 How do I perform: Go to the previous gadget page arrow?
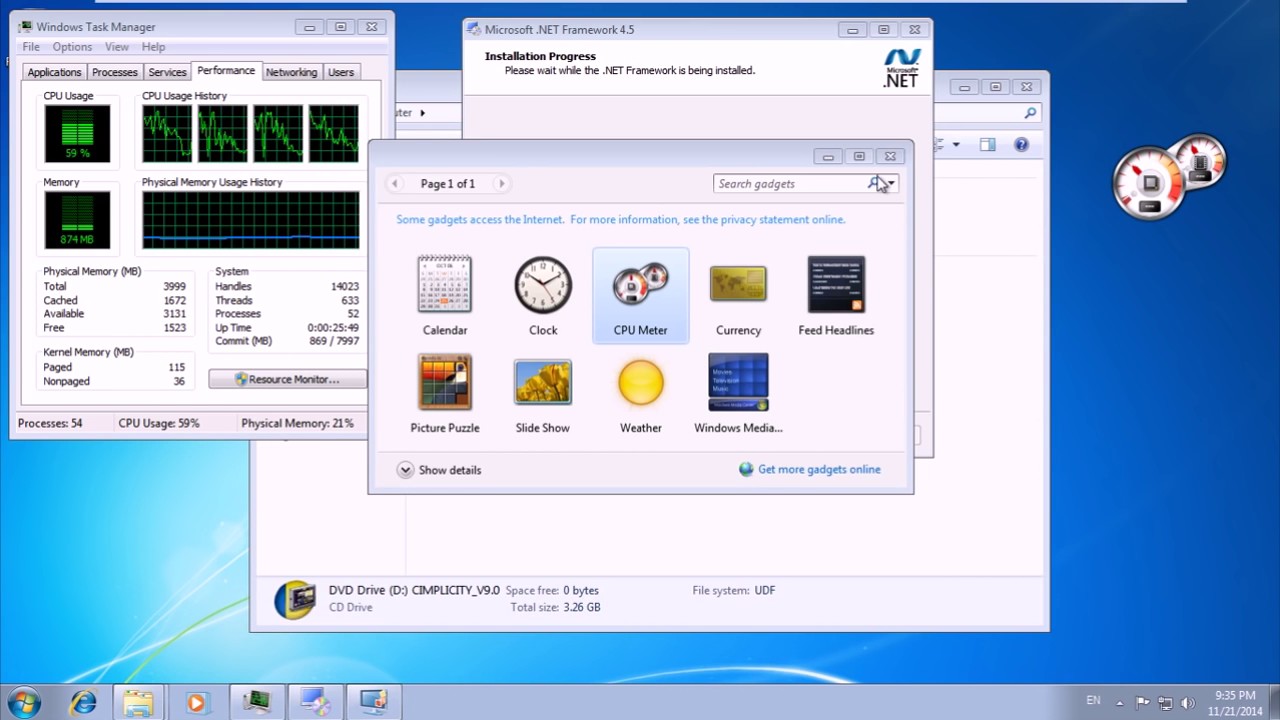coord(395,184)
